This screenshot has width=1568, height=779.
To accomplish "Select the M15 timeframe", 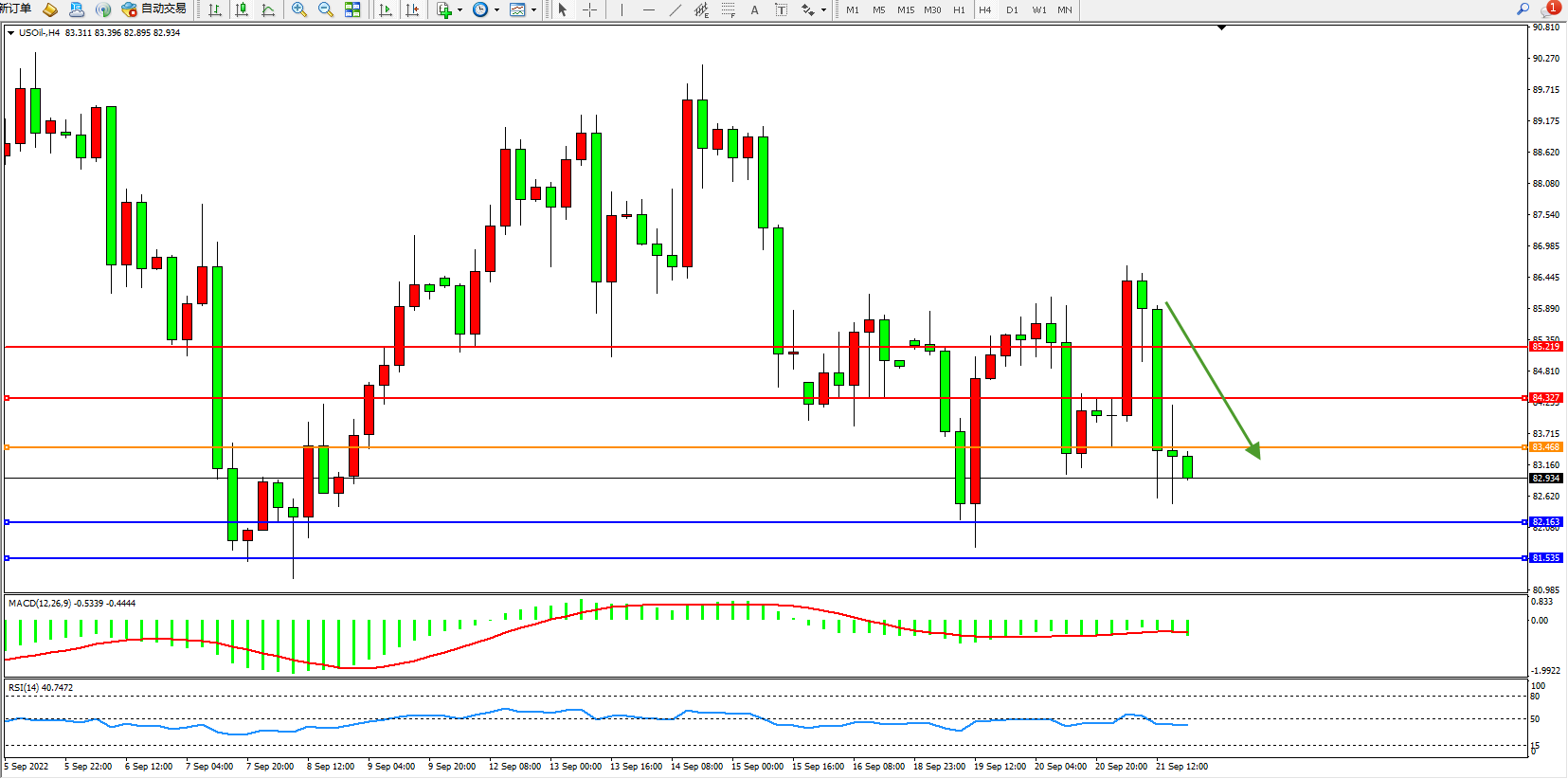I will (x=906, y=9).
